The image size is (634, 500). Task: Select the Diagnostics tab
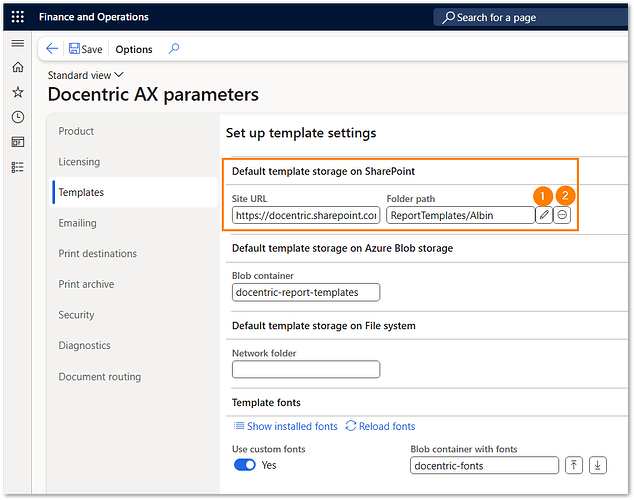click(x=84, y=346)
